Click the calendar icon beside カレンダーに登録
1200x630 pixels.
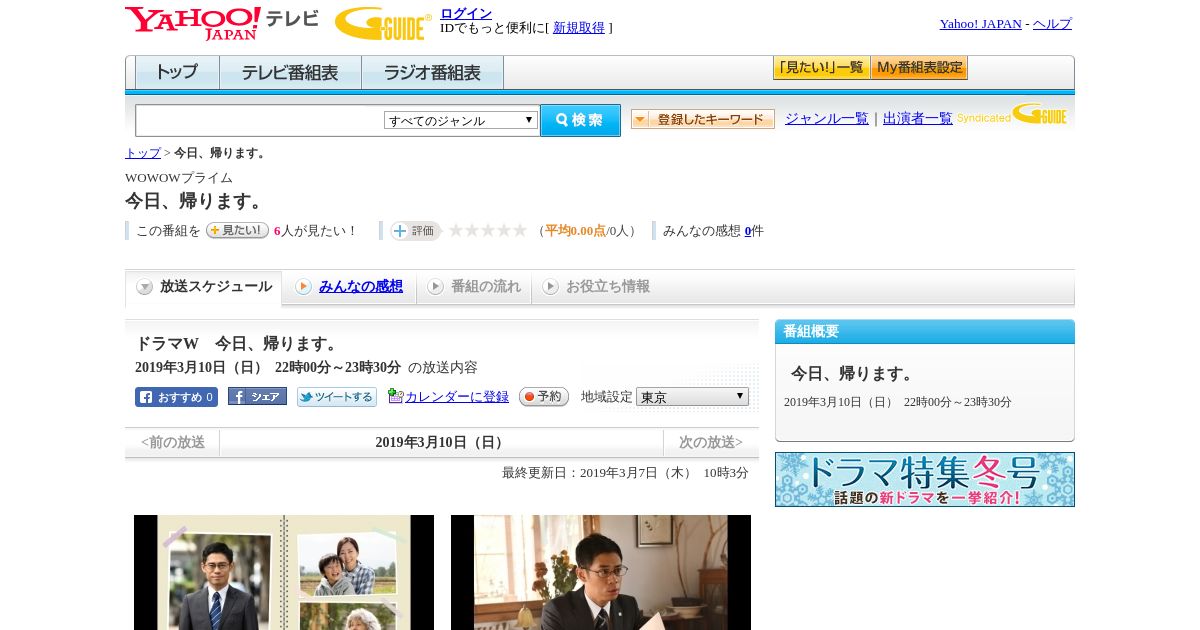tap(395, 396)
